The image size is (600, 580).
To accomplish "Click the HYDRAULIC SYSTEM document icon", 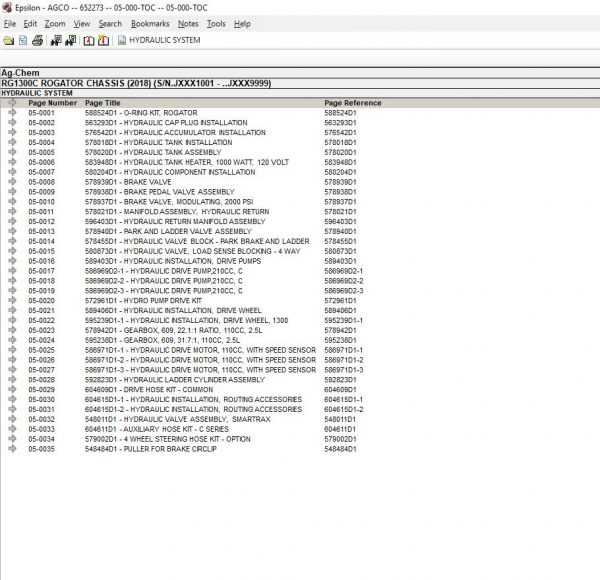I will tap(122, 40).
